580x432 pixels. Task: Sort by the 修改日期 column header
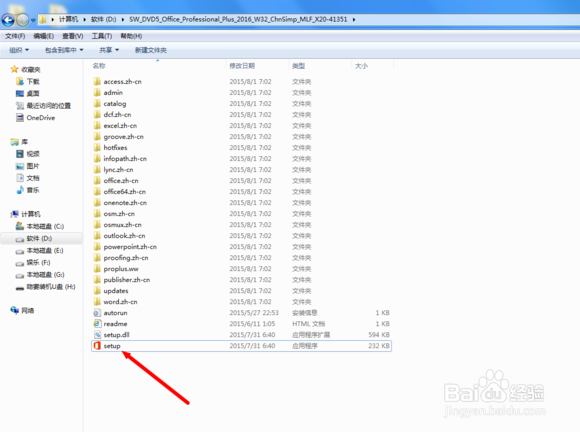(x=242, y=66)
